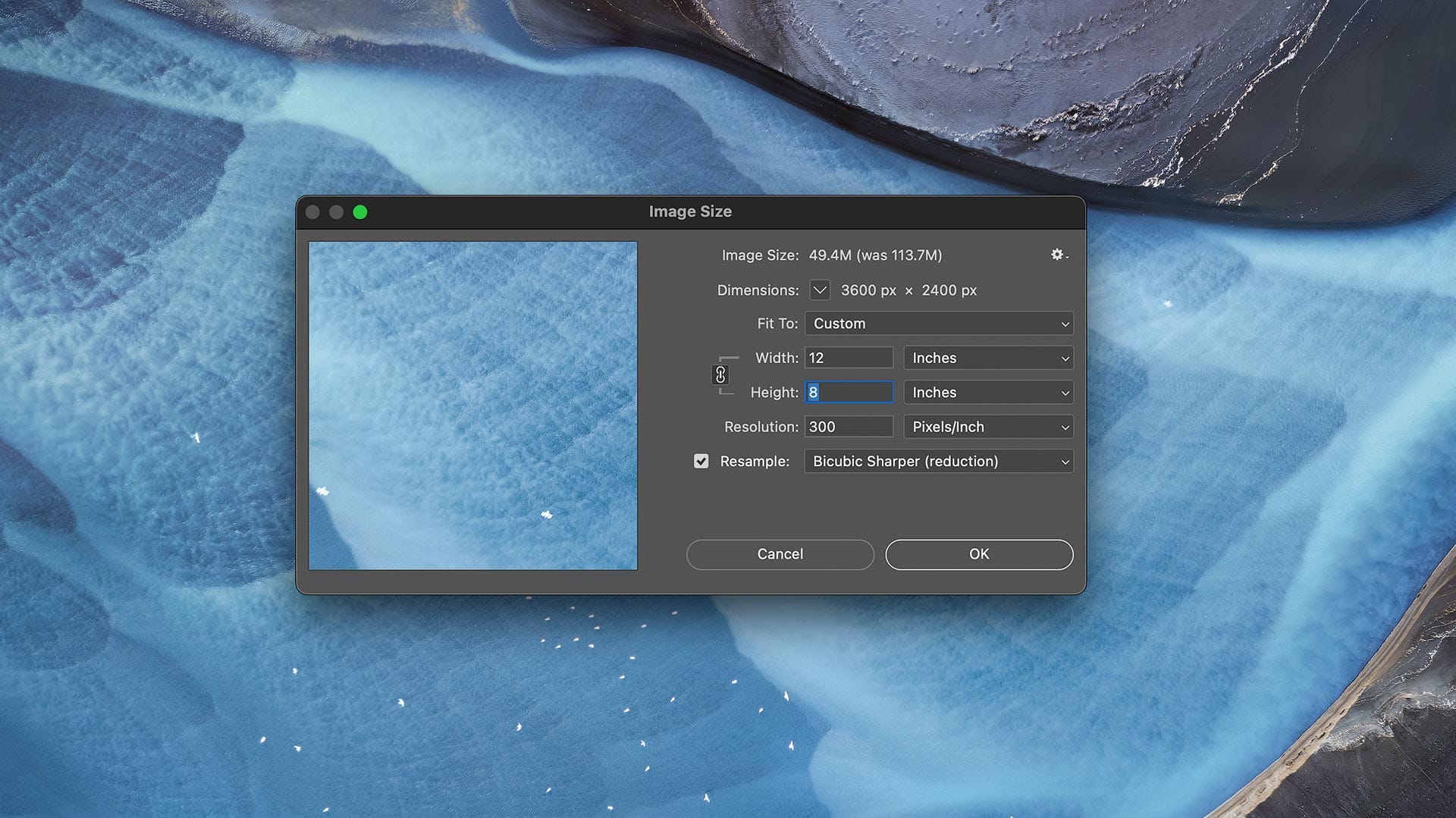Open the Bicubic Sharper resample method dropdown
The image size is (1456, 818).
(939, 461)
